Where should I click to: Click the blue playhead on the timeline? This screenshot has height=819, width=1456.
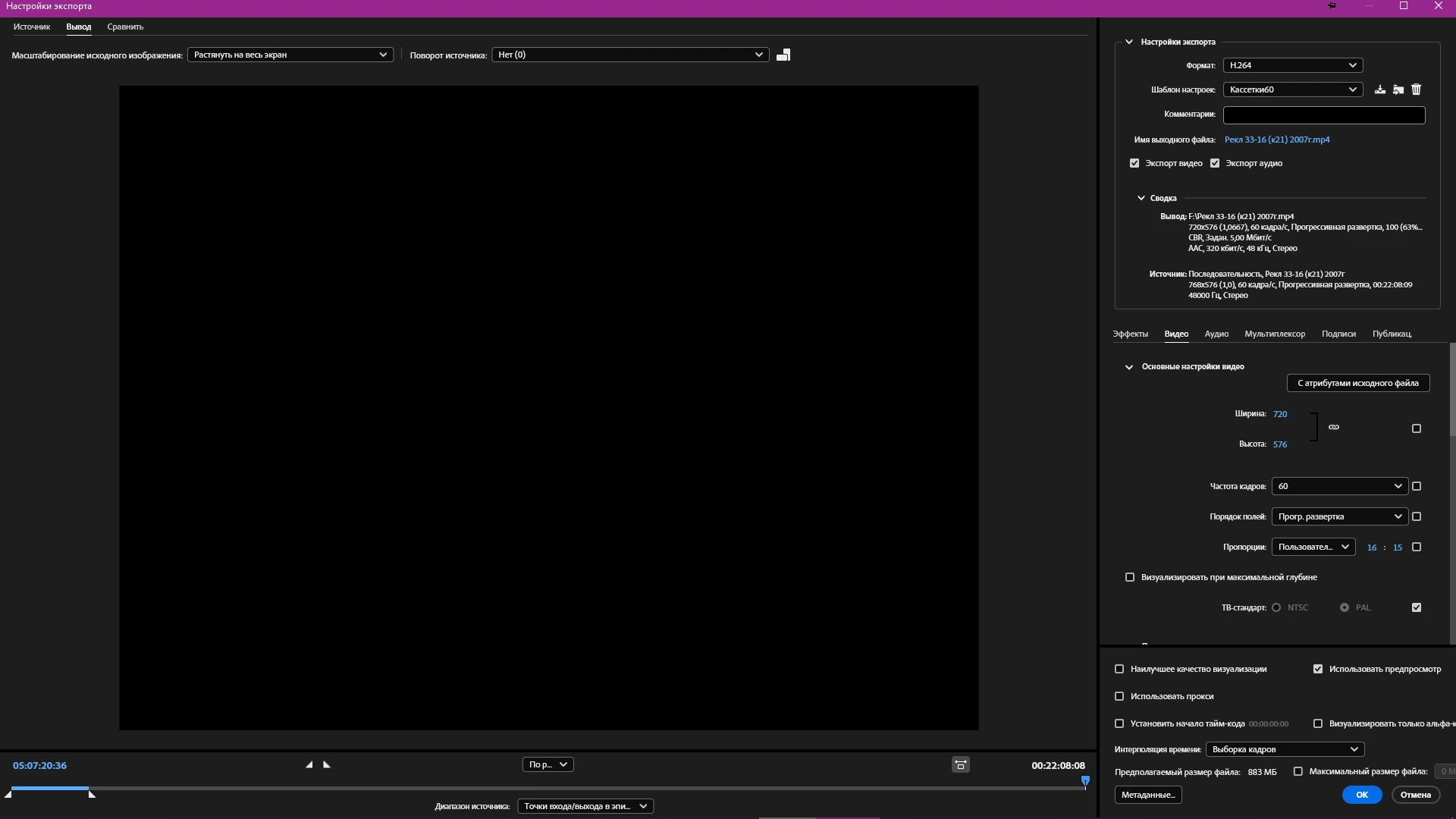coord(1085,780)
